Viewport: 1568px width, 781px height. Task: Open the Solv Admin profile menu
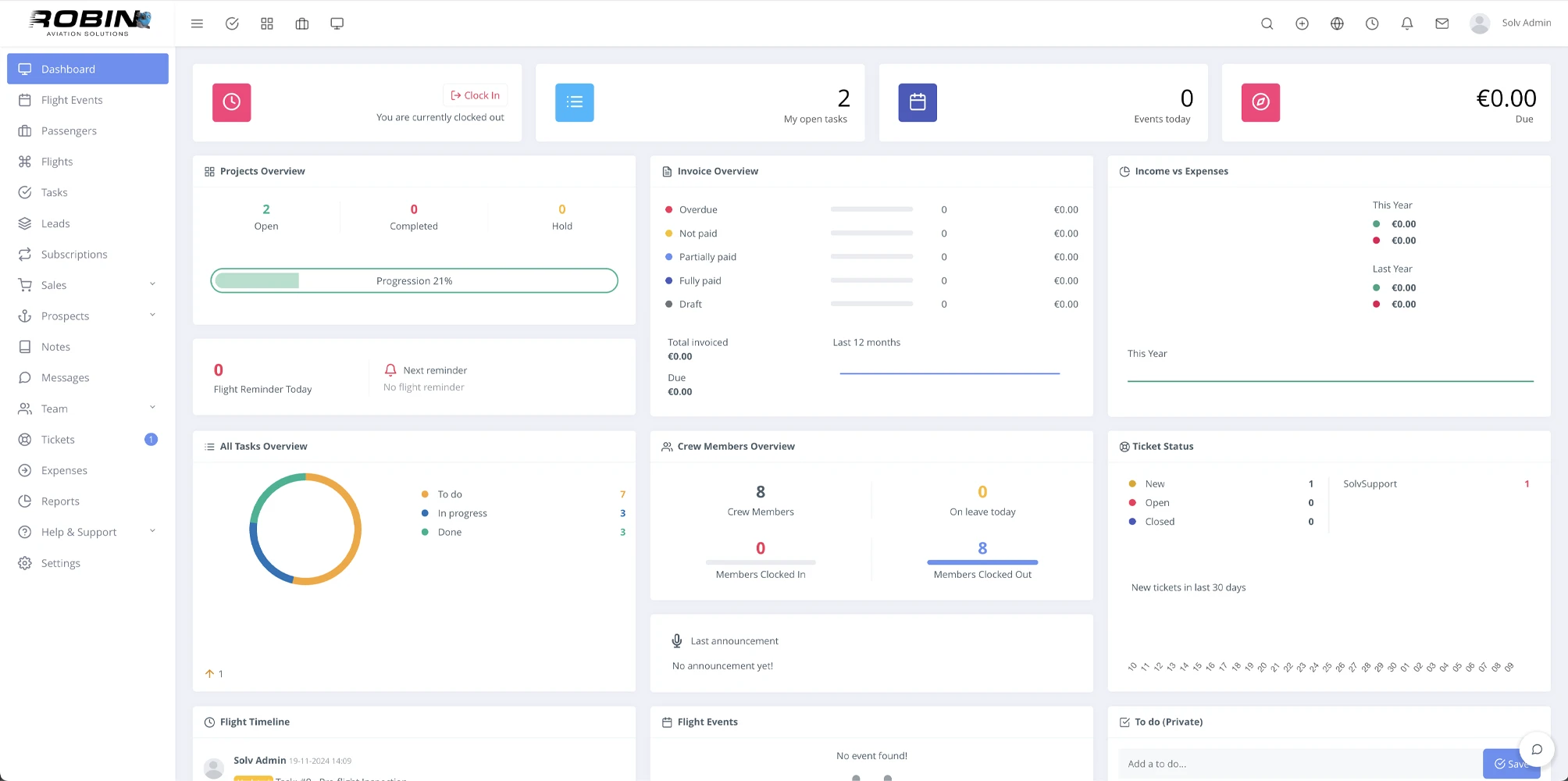point(1510,23)
